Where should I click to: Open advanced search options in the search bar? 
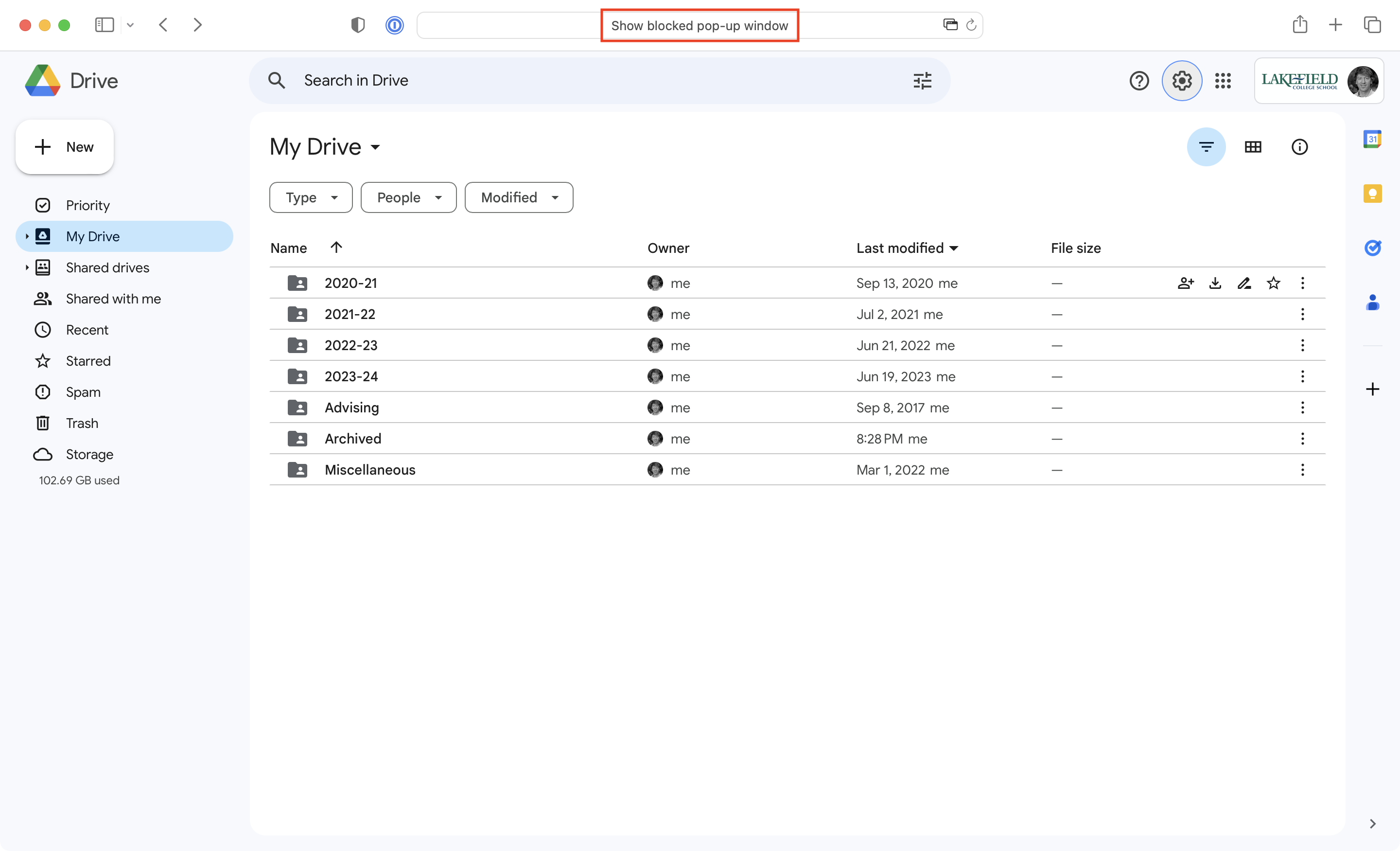pyautogui.click(x=922, y=81)
